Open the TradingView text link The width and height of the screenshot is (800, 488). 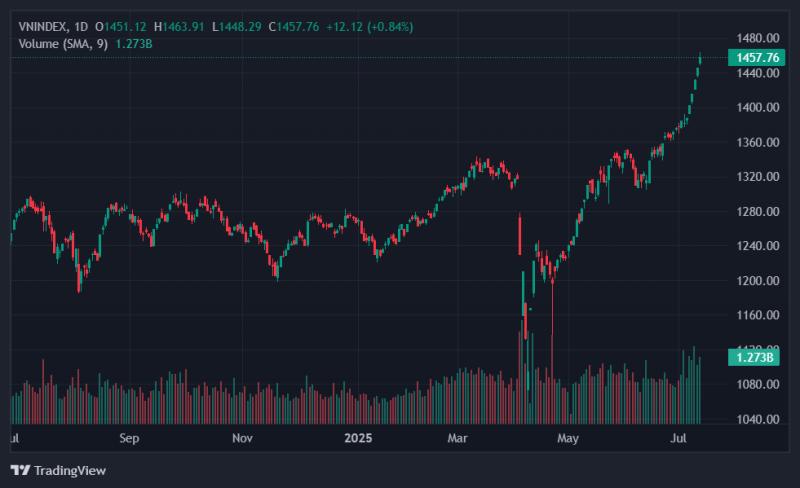(70, 471)
